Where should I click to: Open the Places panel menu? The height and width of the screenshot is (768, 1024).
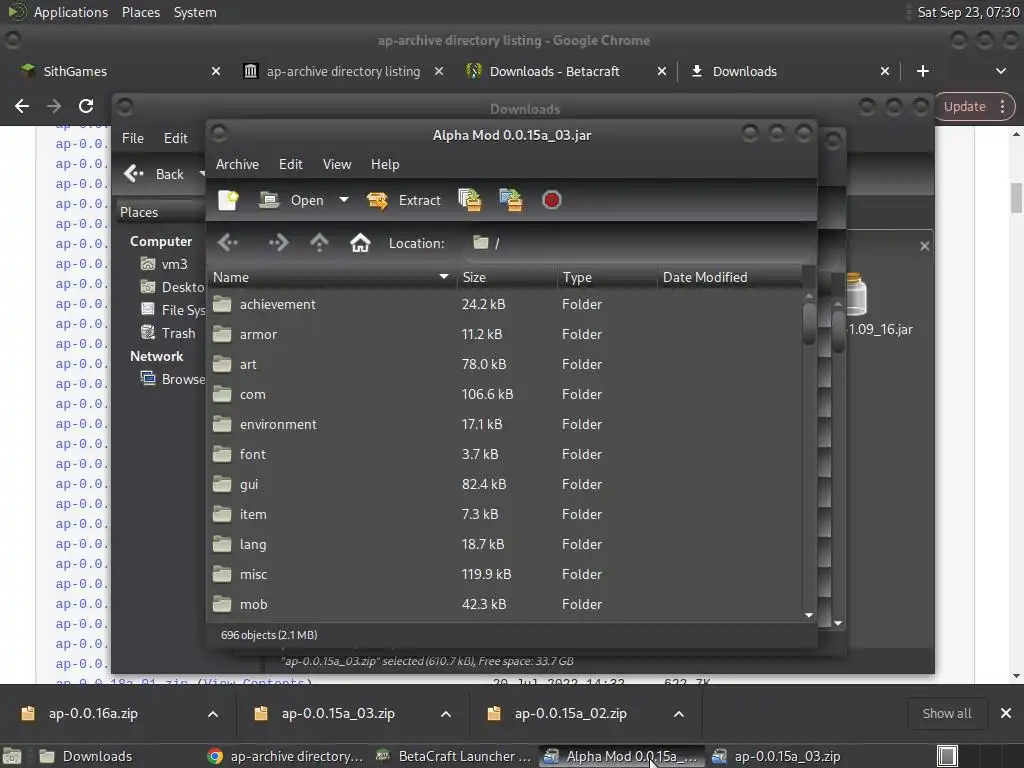pyautogui.click(x=140, y=12)
